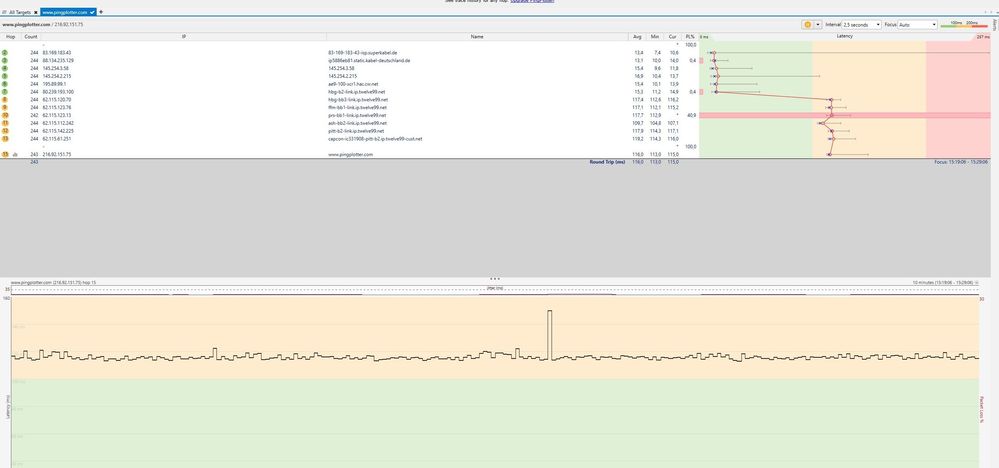Image resolution: width=999 pixels, height=468 pixels.
Task: Click the hop 11 circle icon
Action: [5, 123]
